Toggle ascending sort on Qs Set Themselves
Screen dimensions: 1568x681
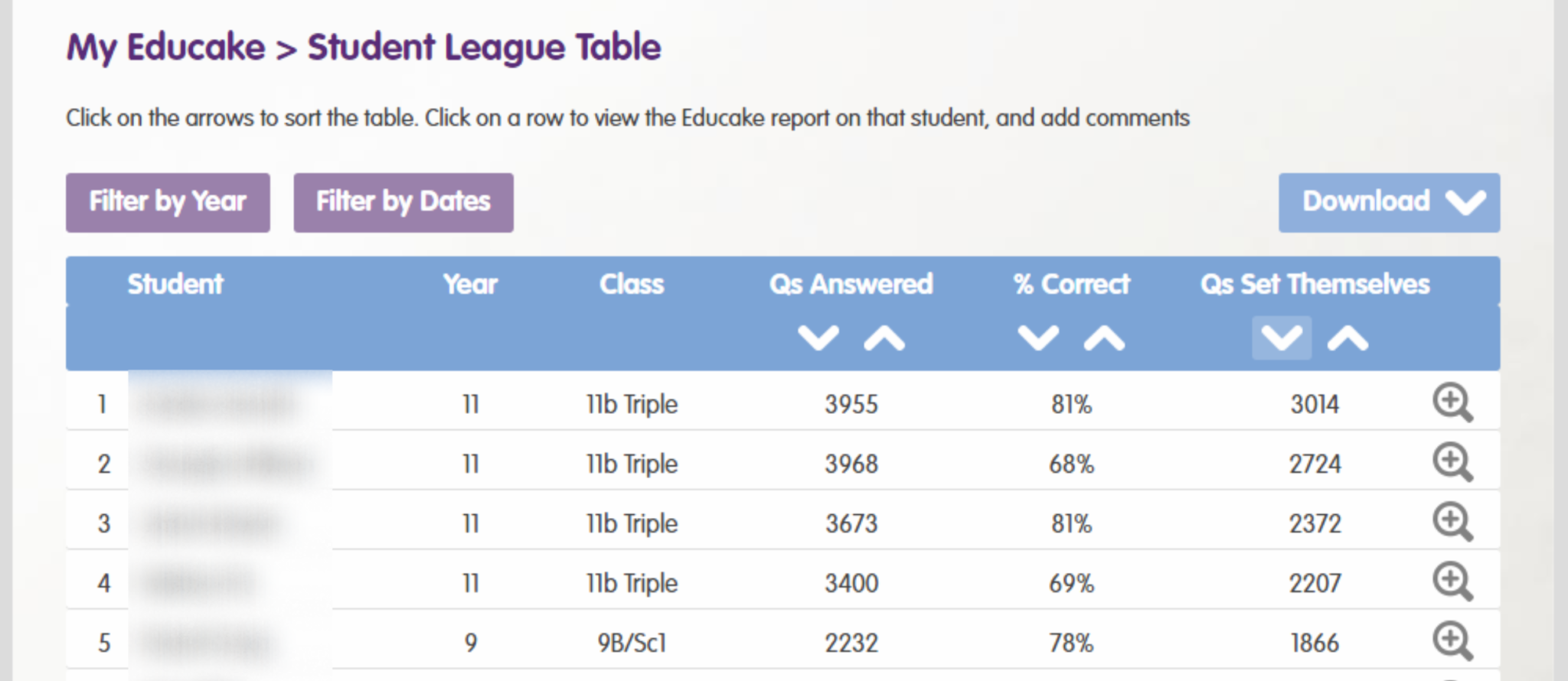pyautogui.click(x=1347, y=337)
